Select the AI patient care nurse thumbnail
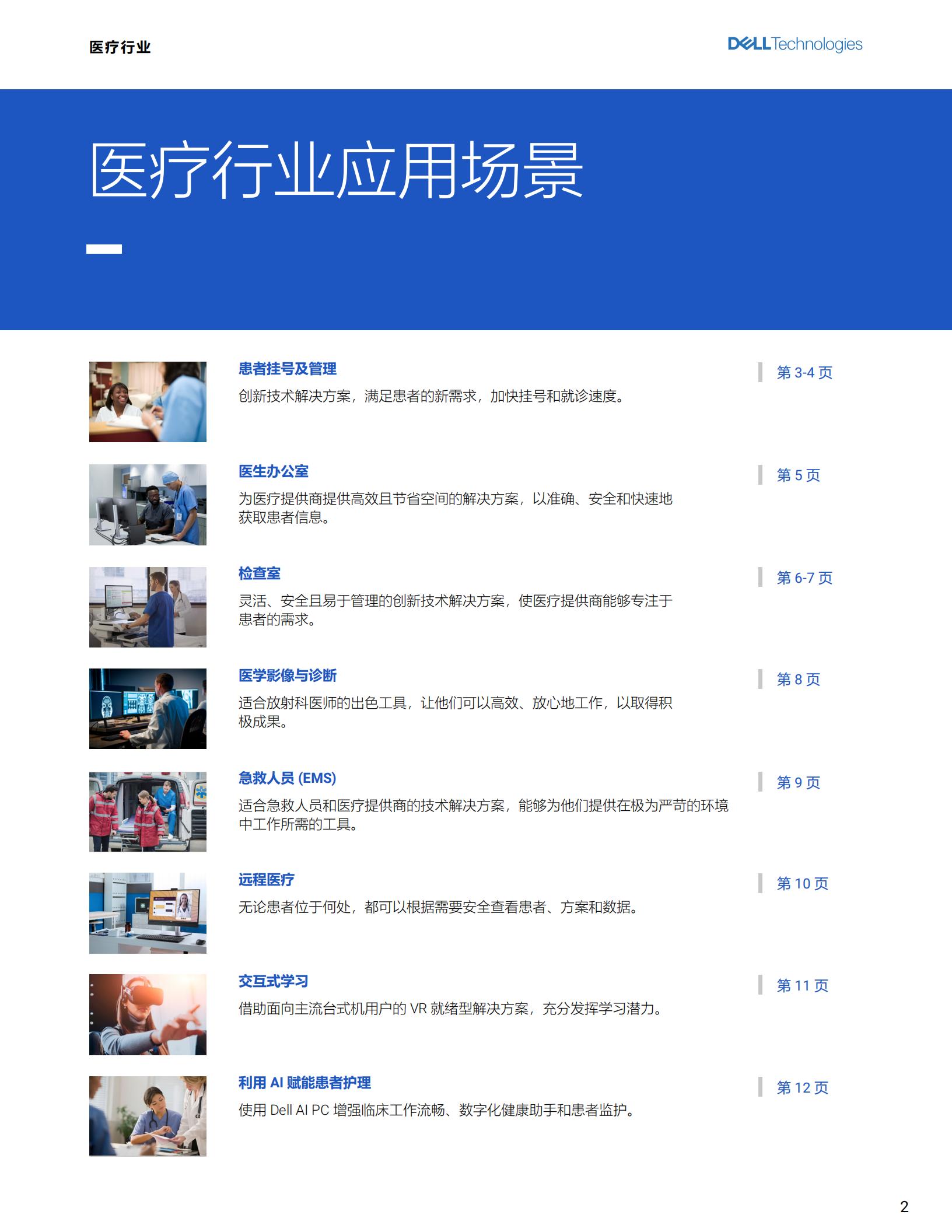This screenshot has height=1232, width=952. (x=148, y=1116)
